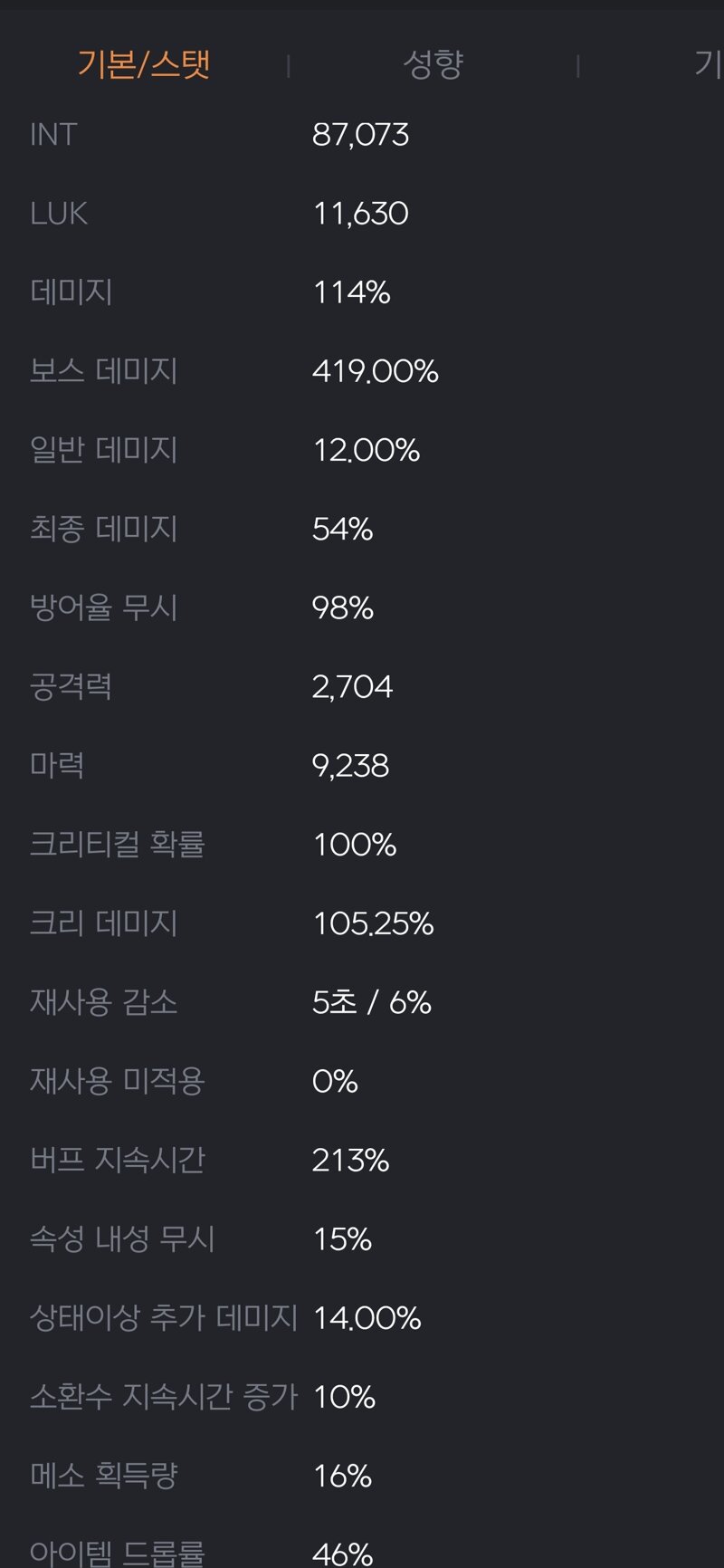Tap the 공격력 value 2,704
This screenshot has height=1568, width=724.
[352, 687]
